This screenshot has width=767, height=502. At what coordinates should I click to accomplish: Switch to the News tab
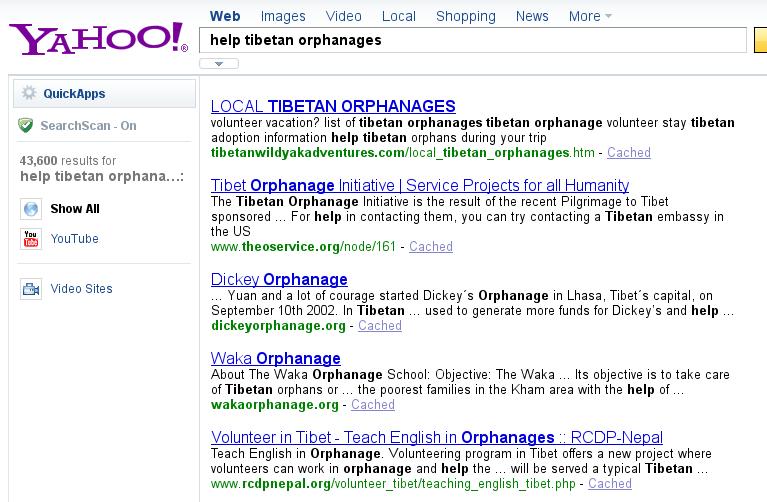pyautogui.click(x=532, y=16)
